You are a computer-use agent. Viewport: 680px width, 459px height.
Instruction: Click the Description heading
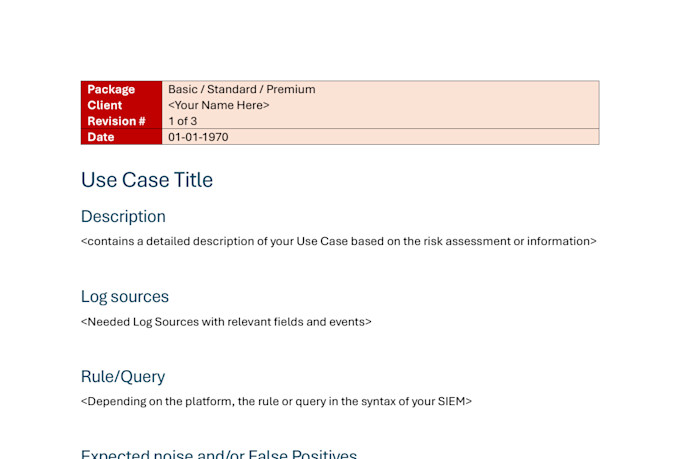coord(123,216)
